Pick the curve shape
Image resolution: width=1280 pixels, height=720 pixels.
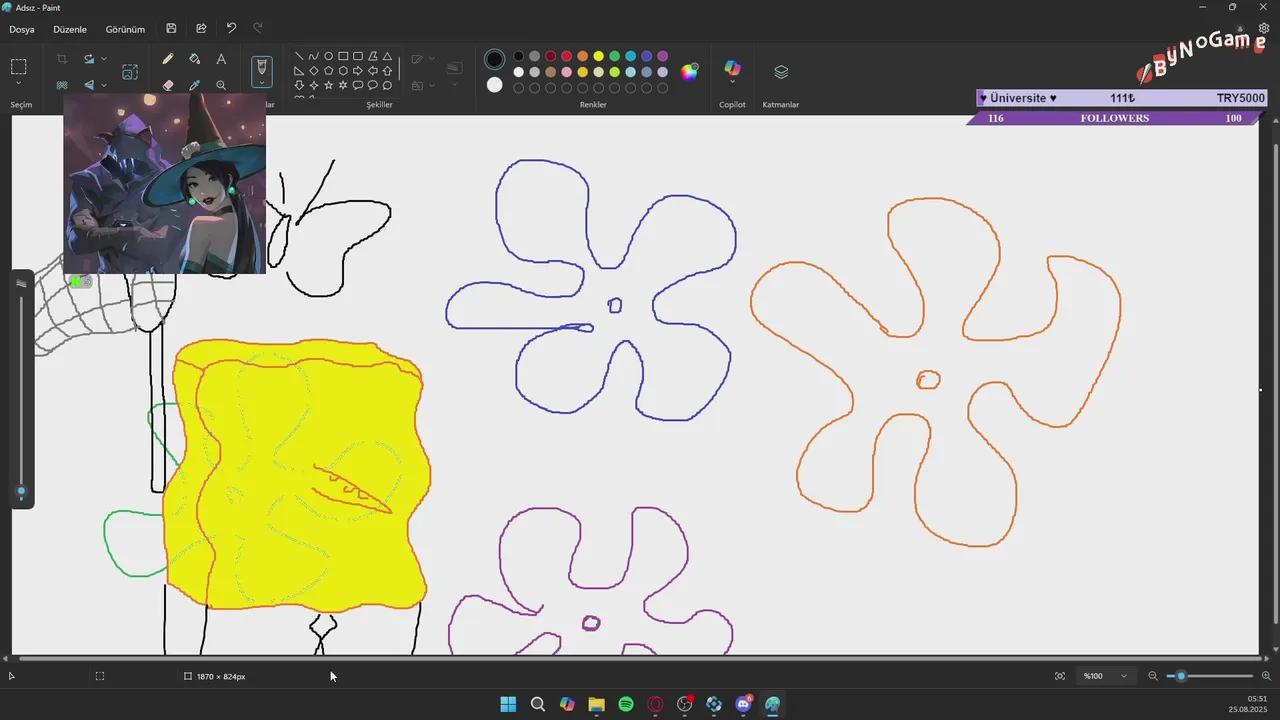[314, 56]
